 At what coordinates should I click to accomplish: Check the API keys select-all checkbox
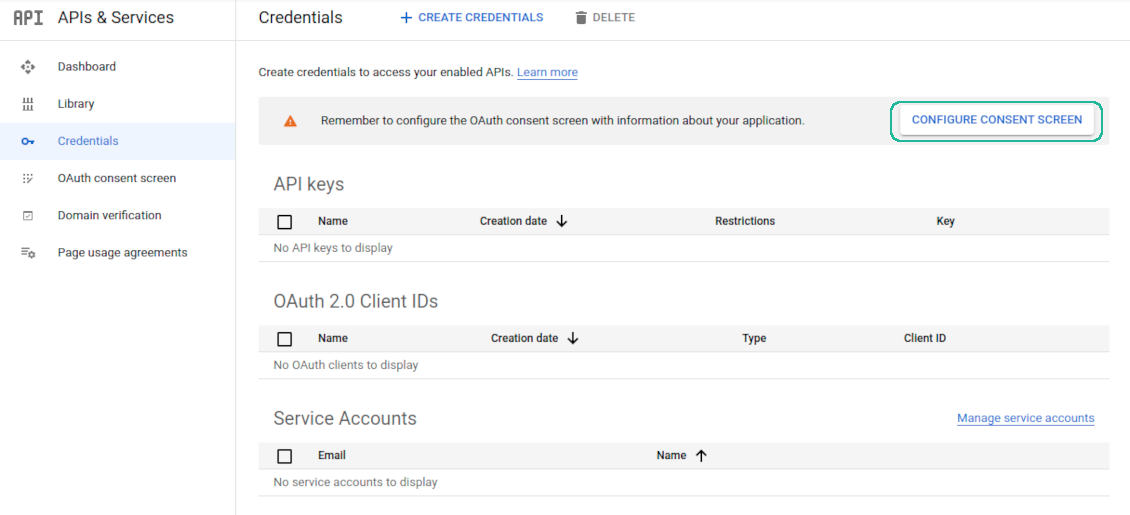pos(285,222)
